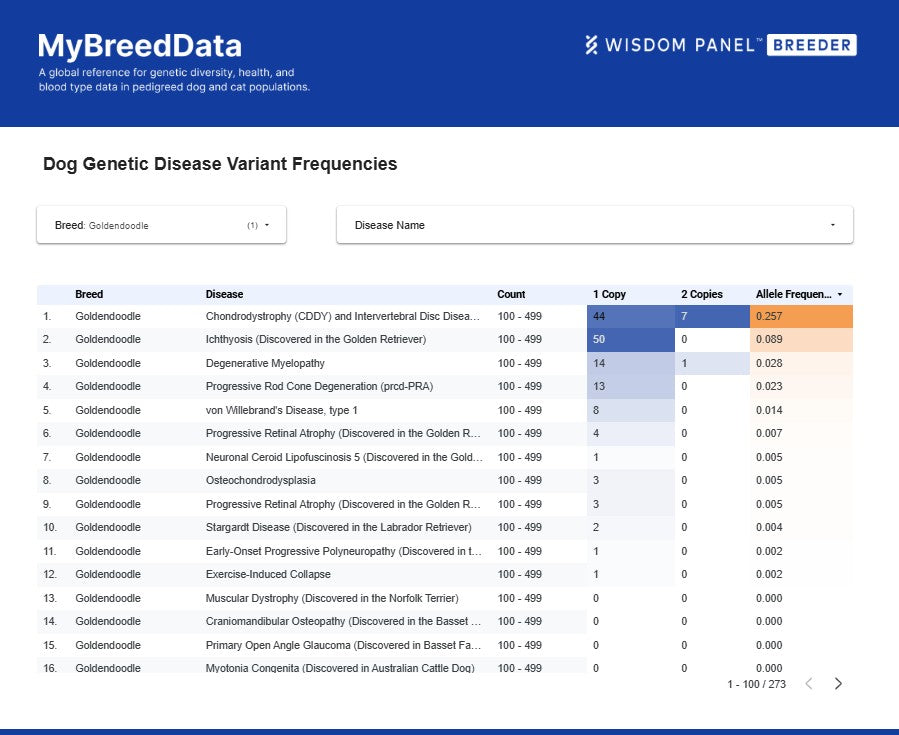The image size is (899, 735).
Task: Click 2 Copies value 7
Action: click(x=712, y=316)
